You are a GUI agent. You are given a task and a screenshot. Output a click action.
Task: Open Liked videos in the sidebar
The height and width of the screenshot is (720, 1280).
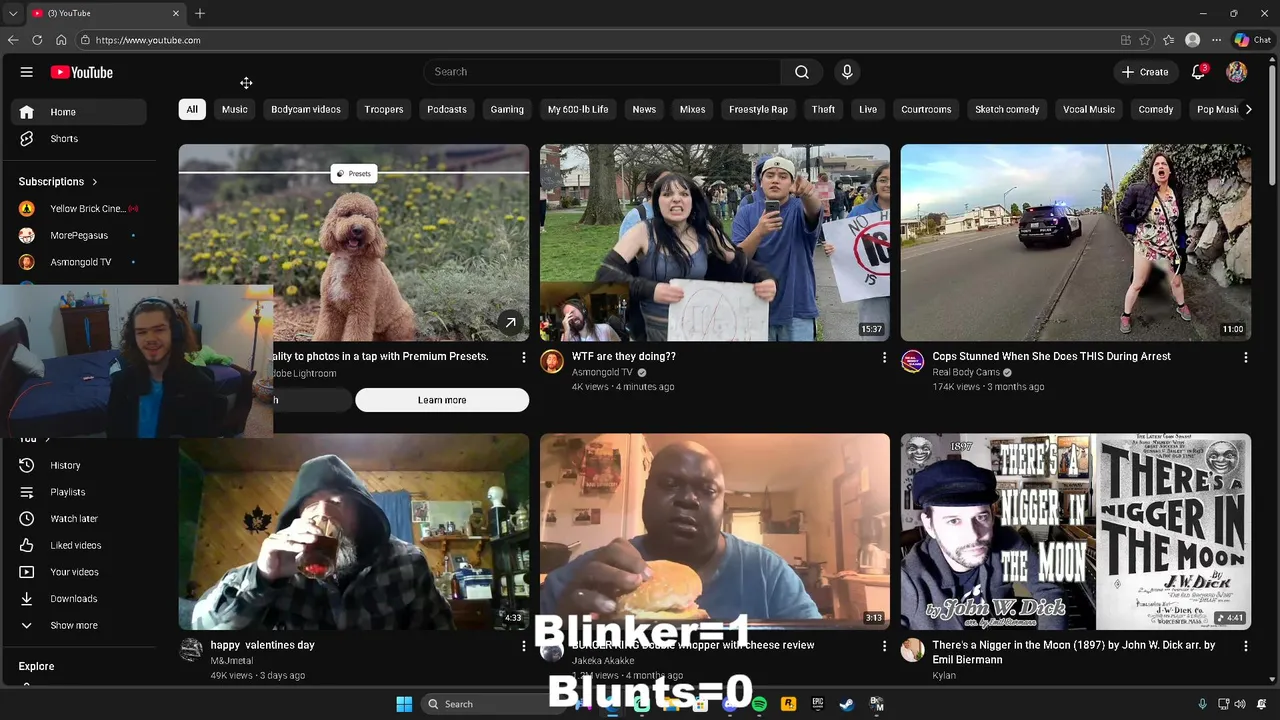(78, 545)
